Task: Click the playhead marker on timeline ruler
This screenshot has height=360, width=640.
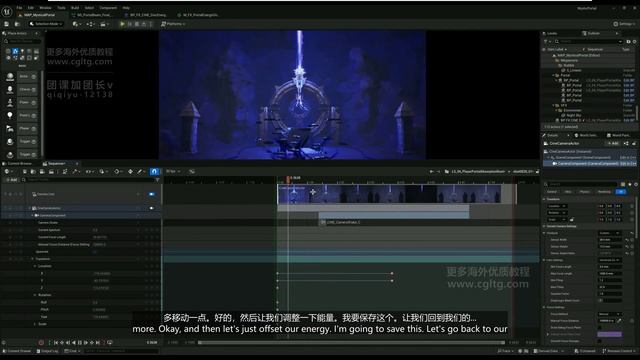Action: 288,179
